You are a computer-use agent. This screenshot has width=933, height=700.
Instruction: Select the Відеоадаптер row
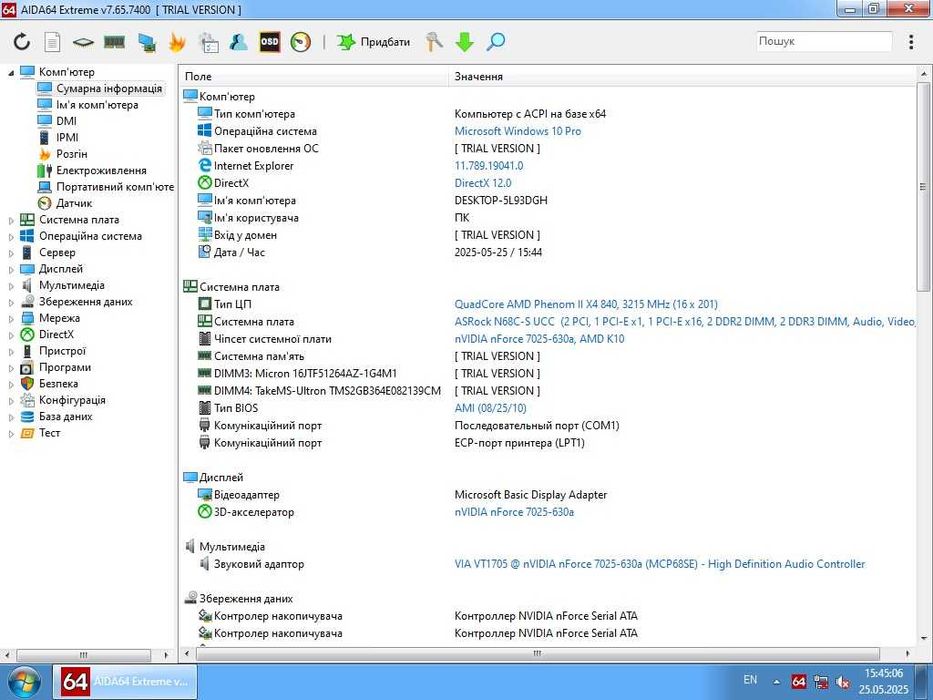(547, 495)
